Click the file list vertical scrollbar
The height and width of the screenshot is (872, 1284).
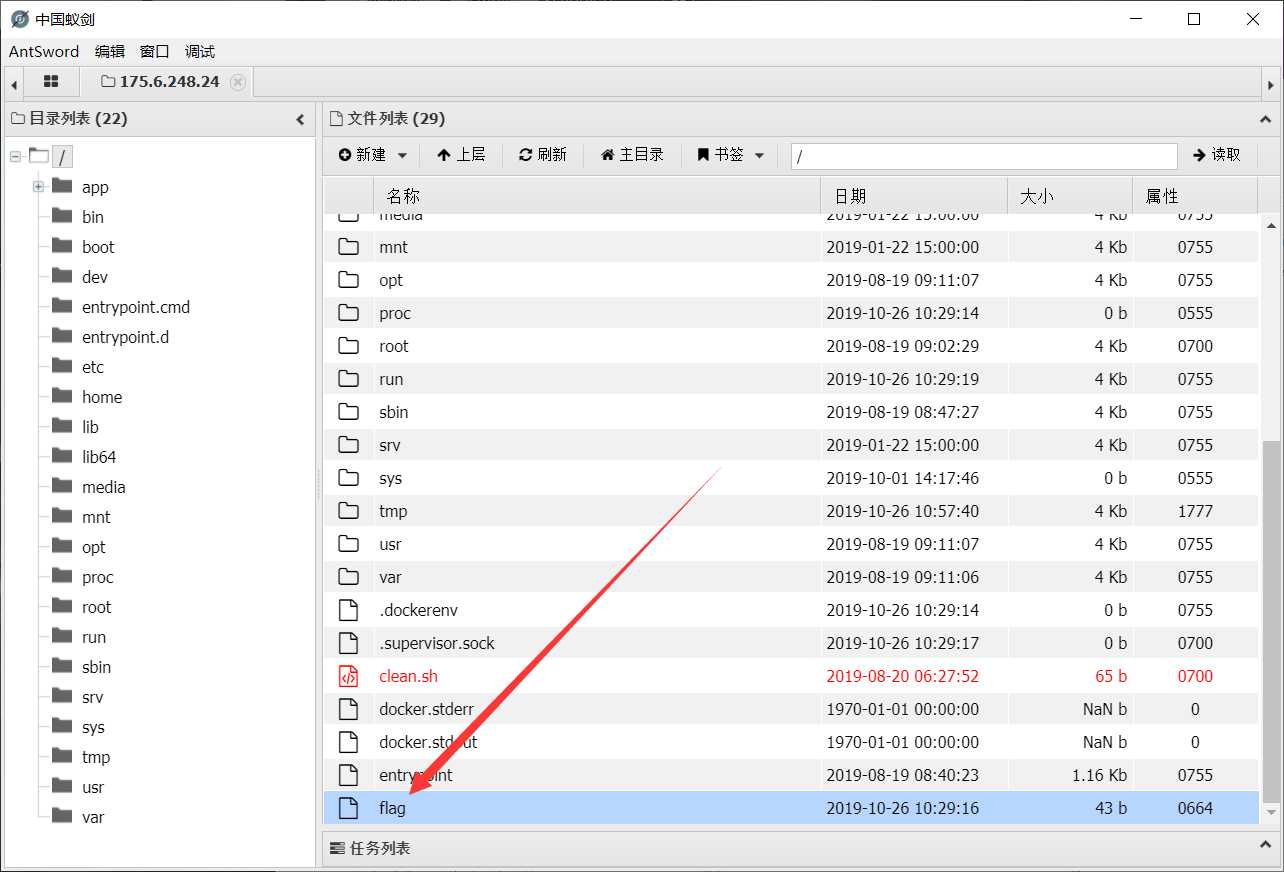[x=1270, y=621]
